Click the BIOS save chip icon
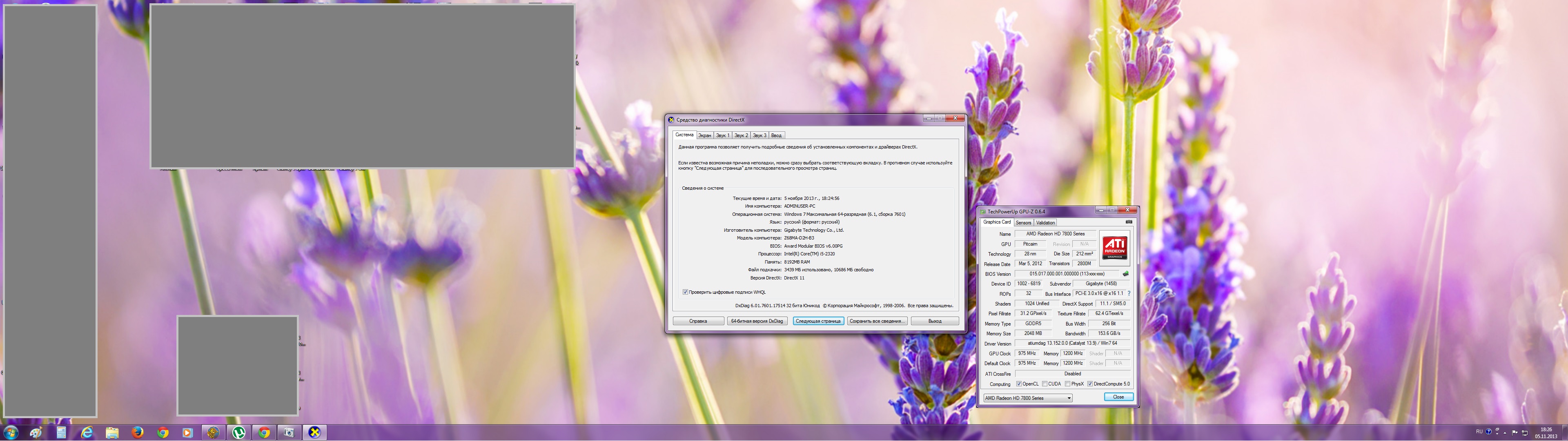This screenshot has width=1568, height=441. pyautogui.click(x=1125, y=274)
